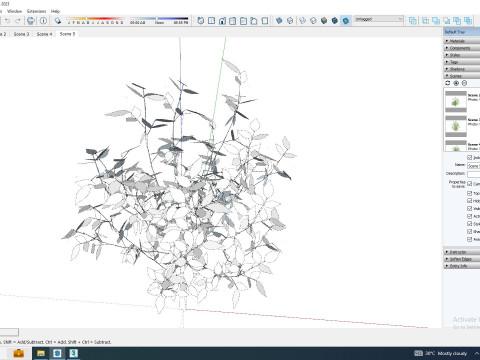The height and width of the screenshot is (360, 480).
Task: Enable X-ray face style
Action: click(x=279, y=21)
